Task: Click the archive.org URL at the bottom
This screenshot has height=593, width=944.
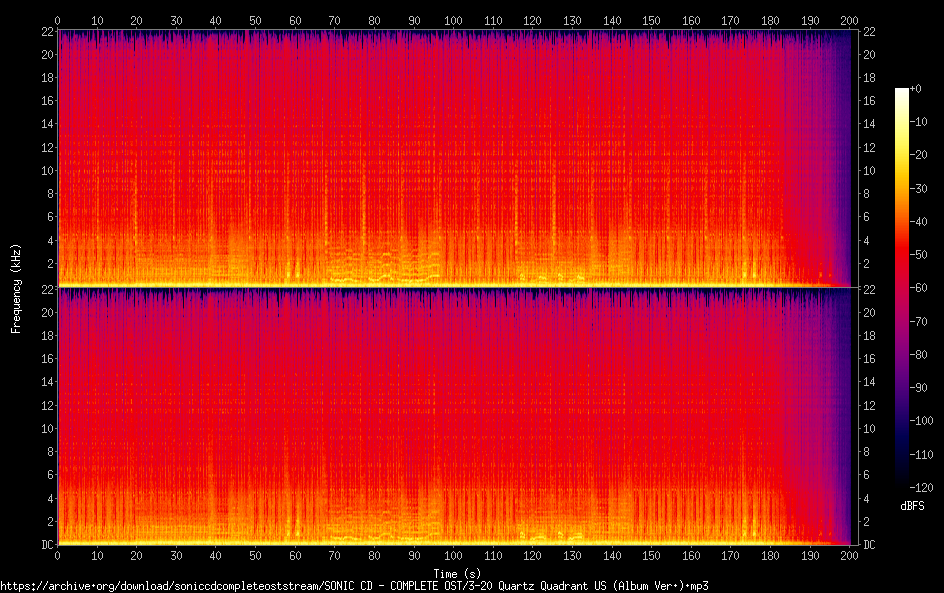Action: coord(355,585)
